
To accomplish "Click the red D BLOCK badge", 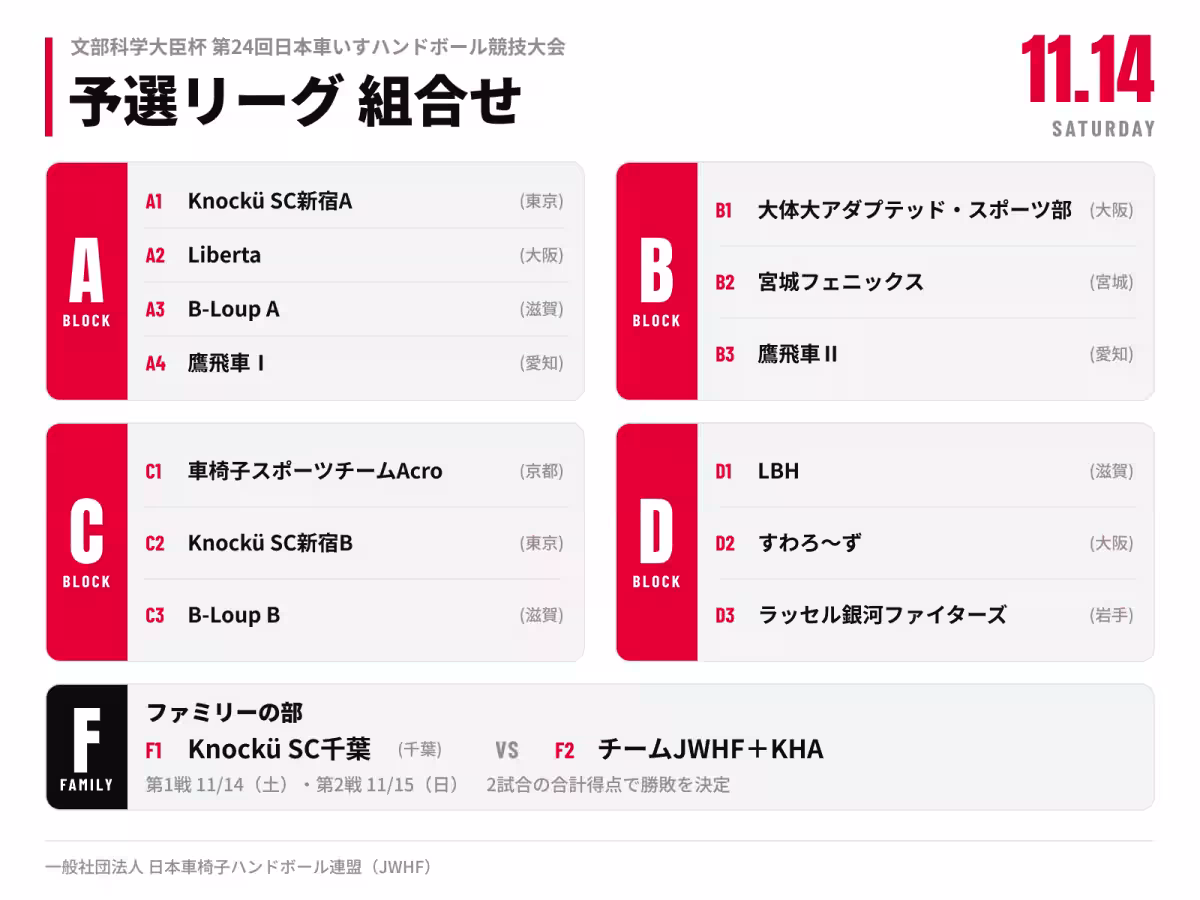I will pos(657,542).
